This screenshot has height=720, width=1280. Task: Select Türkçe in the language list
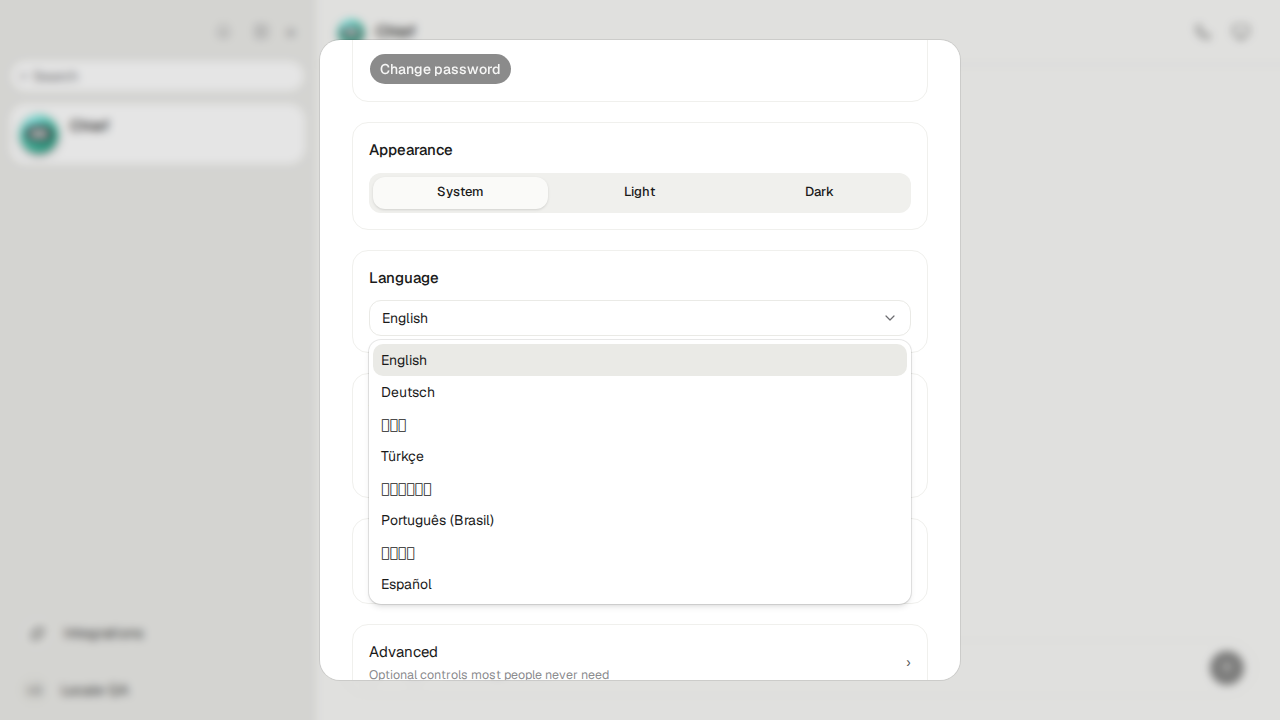tap(640, 456)
